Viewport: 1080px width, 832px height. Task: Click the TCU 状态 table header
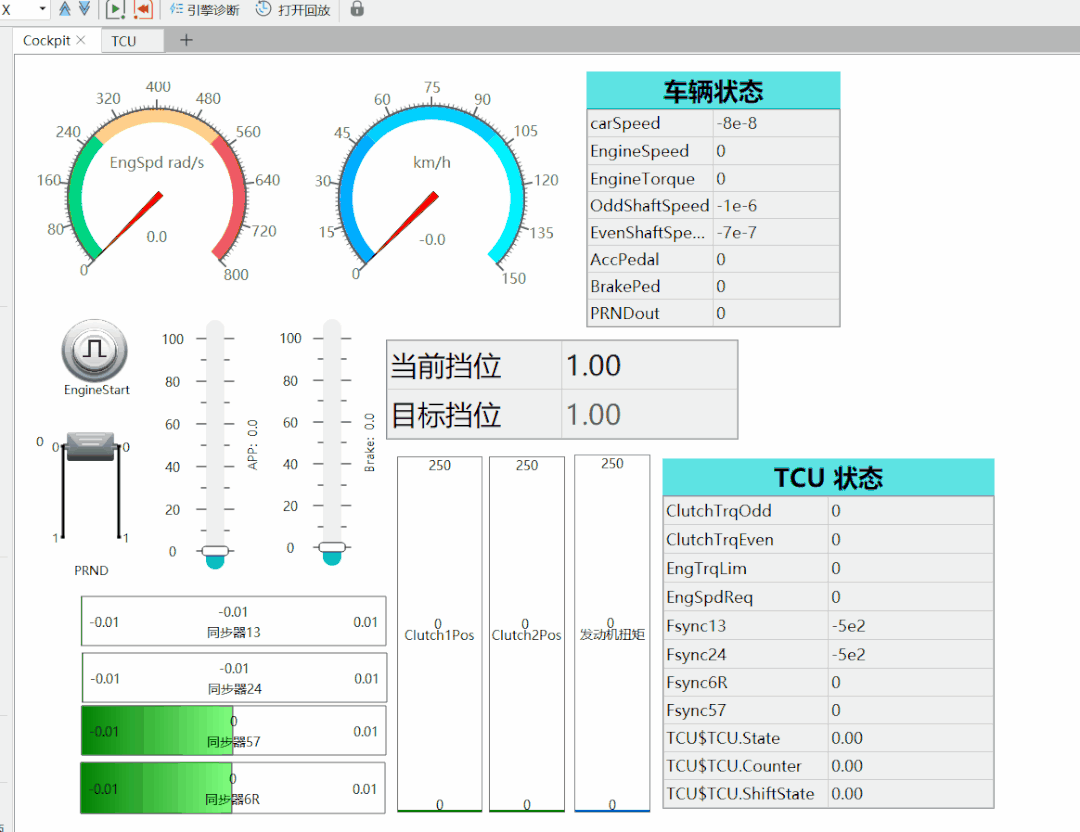coord(829,477)
